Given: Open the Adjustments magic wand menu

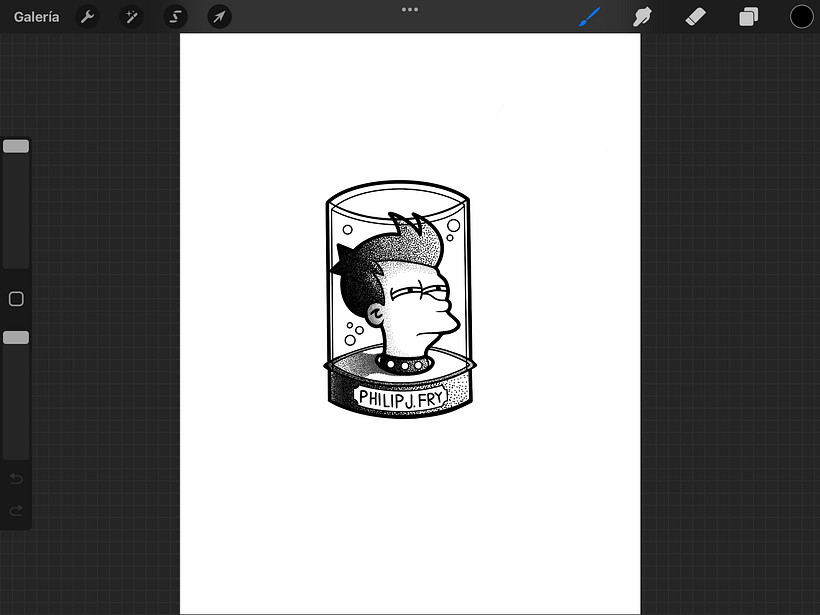Looking at the screenshot, I should pos(131,17).
